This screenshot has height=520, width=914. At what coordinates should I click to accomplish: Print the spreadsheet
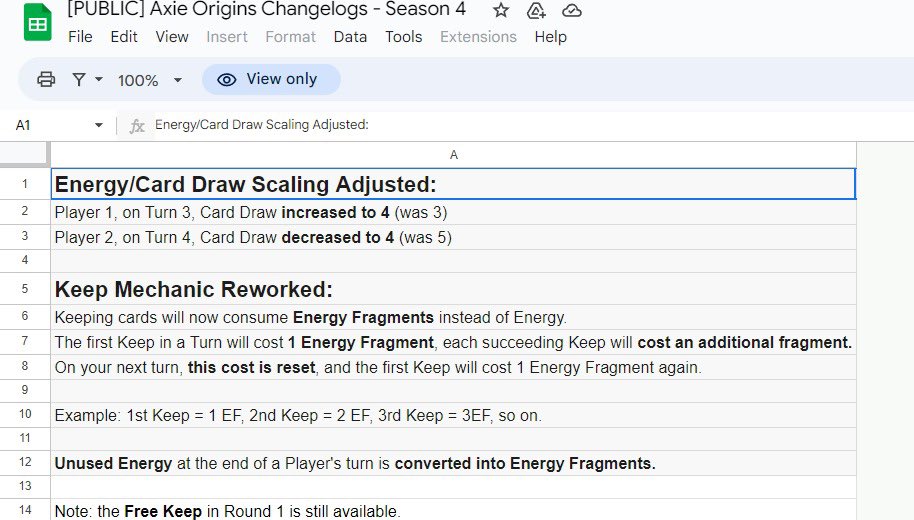[x=46, y=79]
